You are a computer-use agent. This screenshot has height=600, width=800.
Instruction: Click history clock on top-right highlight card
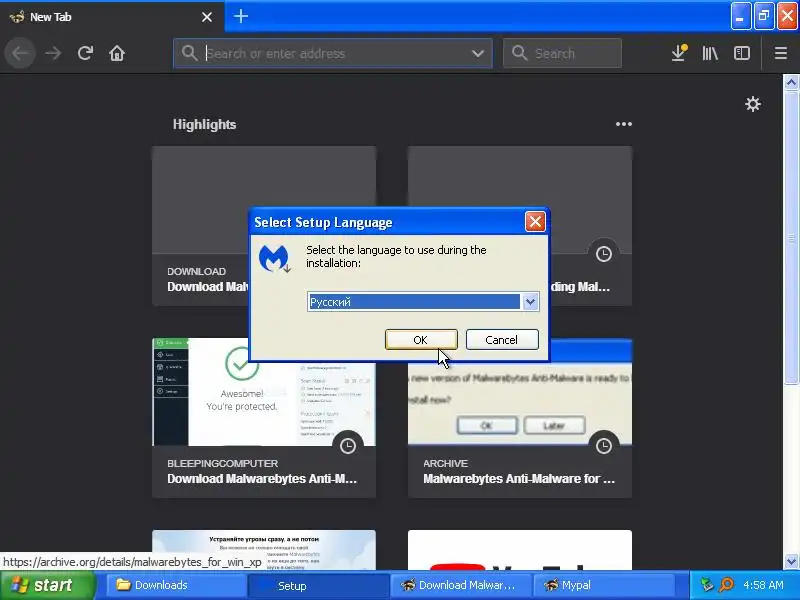click(x=604, y=254)
